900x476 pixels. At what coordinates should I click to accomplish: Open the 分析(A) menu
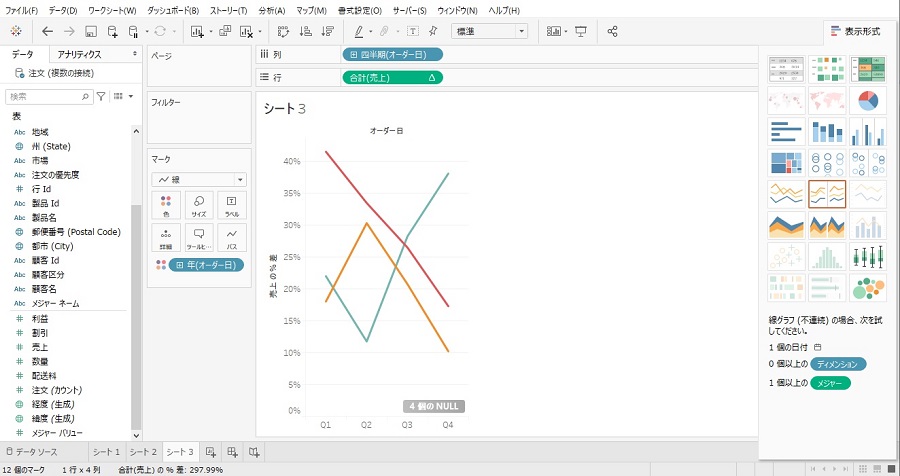pyautogui.click(x=271, y=10)
